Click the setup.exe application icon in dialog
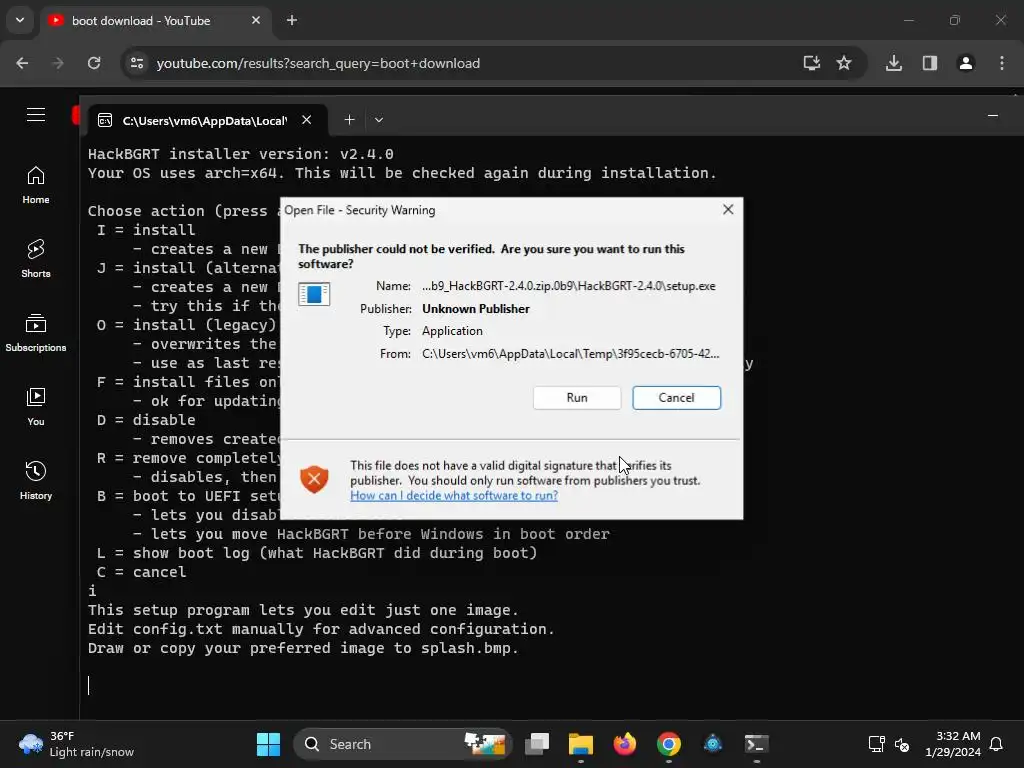Screen dimensions: 1024x768 click(x=314, y=294)
